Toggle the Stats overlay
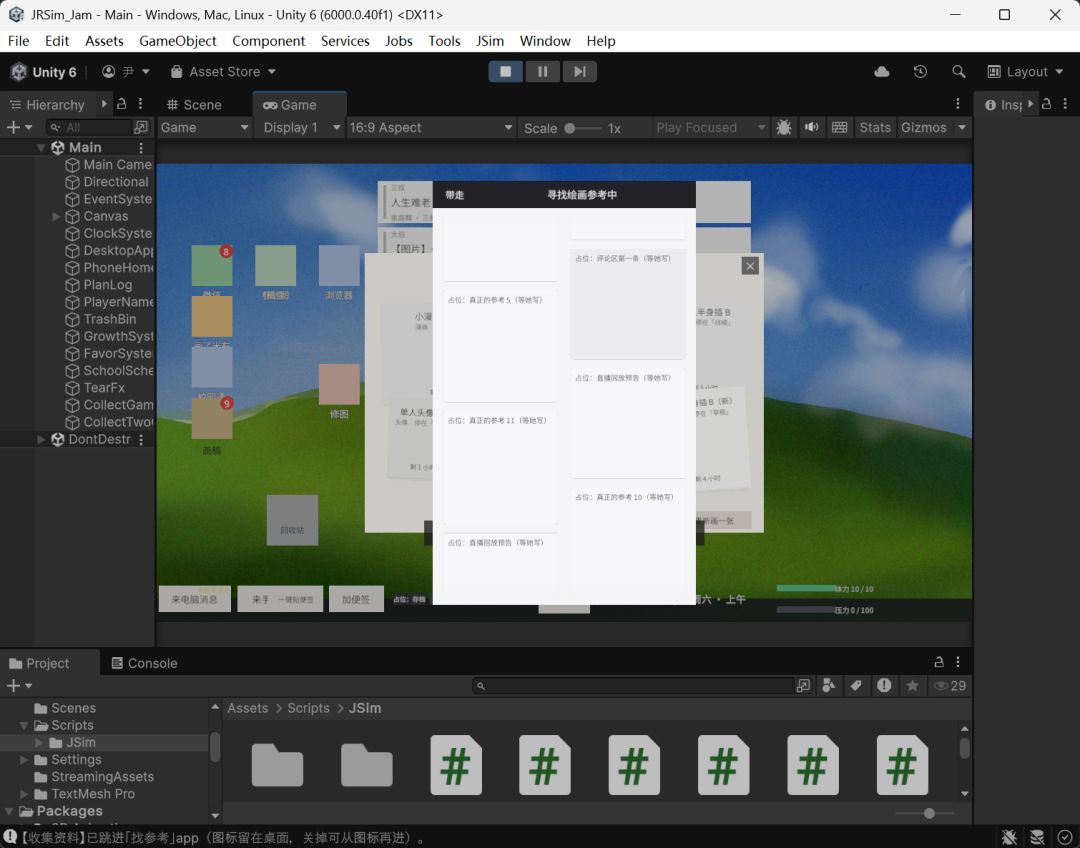The image size is (1080, 848). [x=875, y=127]
